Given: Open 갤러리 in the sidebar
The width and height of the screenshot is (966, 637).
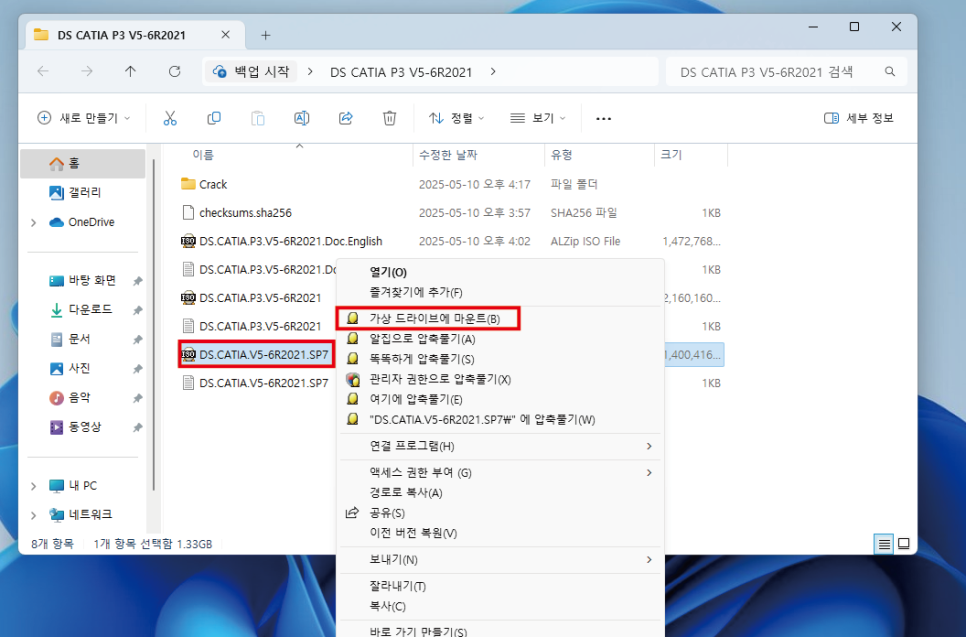Looking at the screenshot, I should coord(84,193).
